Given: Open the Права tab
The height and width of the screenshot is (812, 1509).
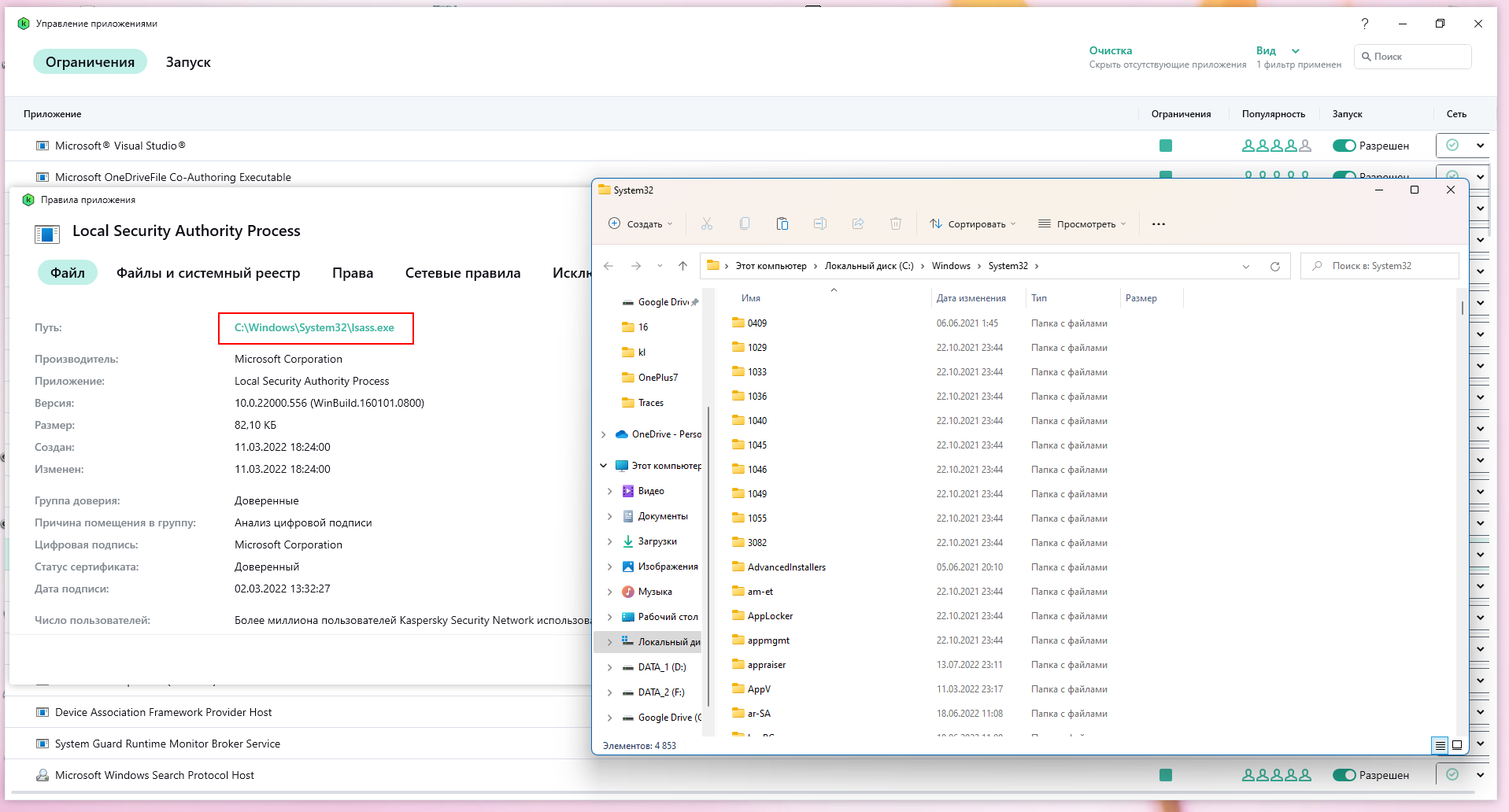Looking at the screenshot, I should tap(353, 273).
